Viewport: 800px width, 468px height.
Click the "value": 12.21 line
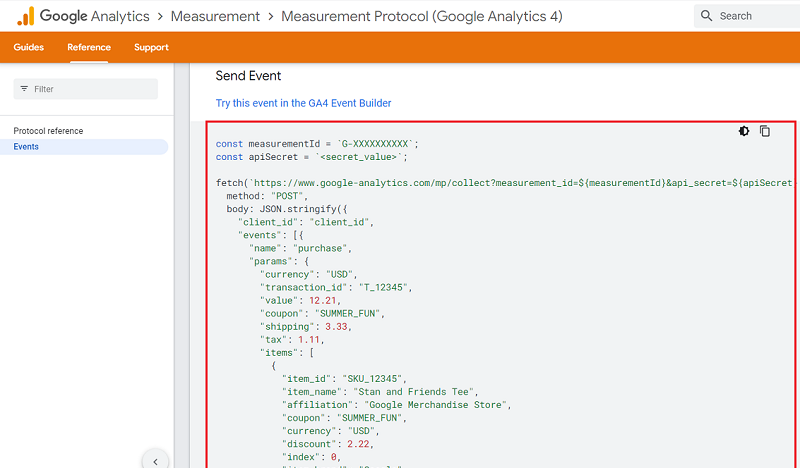300,301
